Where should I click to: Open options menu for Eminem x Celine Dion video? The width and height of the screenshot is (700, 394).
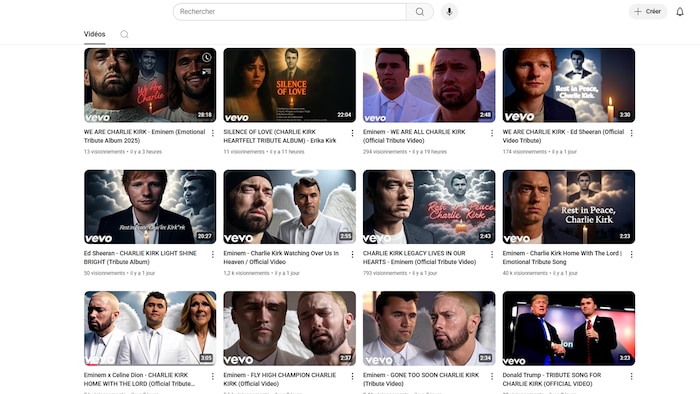[x=212, y=376]
